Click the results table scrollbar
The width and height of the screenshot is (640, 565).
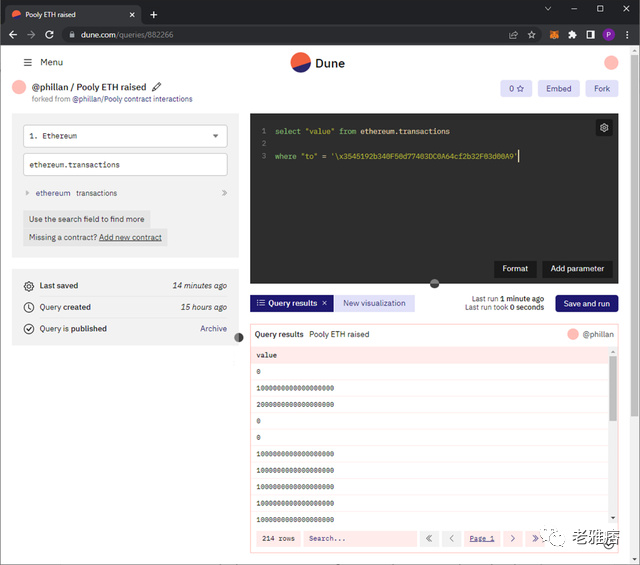613,388
